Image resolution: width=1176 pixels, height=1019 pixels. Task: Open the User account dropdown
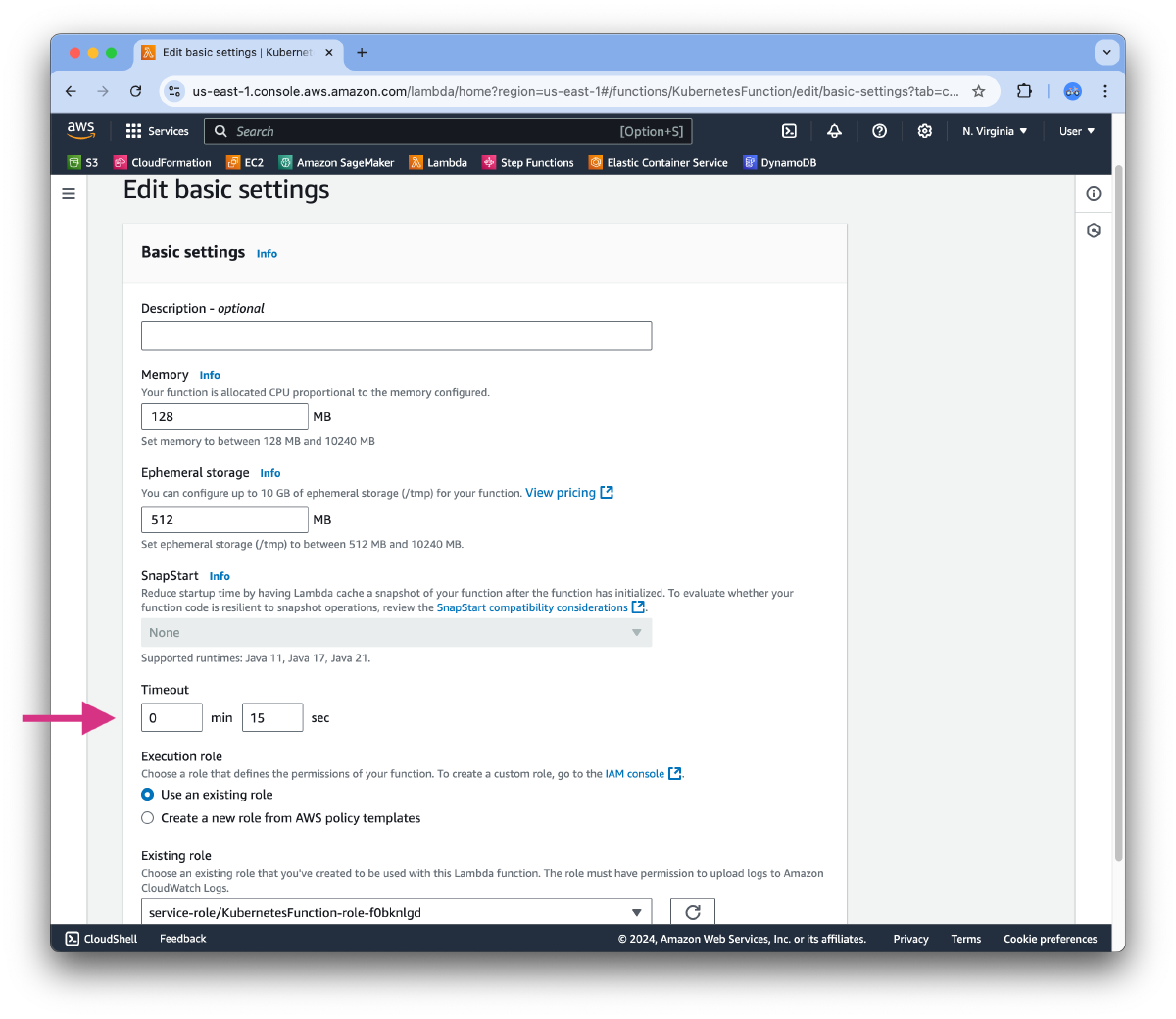click(1077, 131)
